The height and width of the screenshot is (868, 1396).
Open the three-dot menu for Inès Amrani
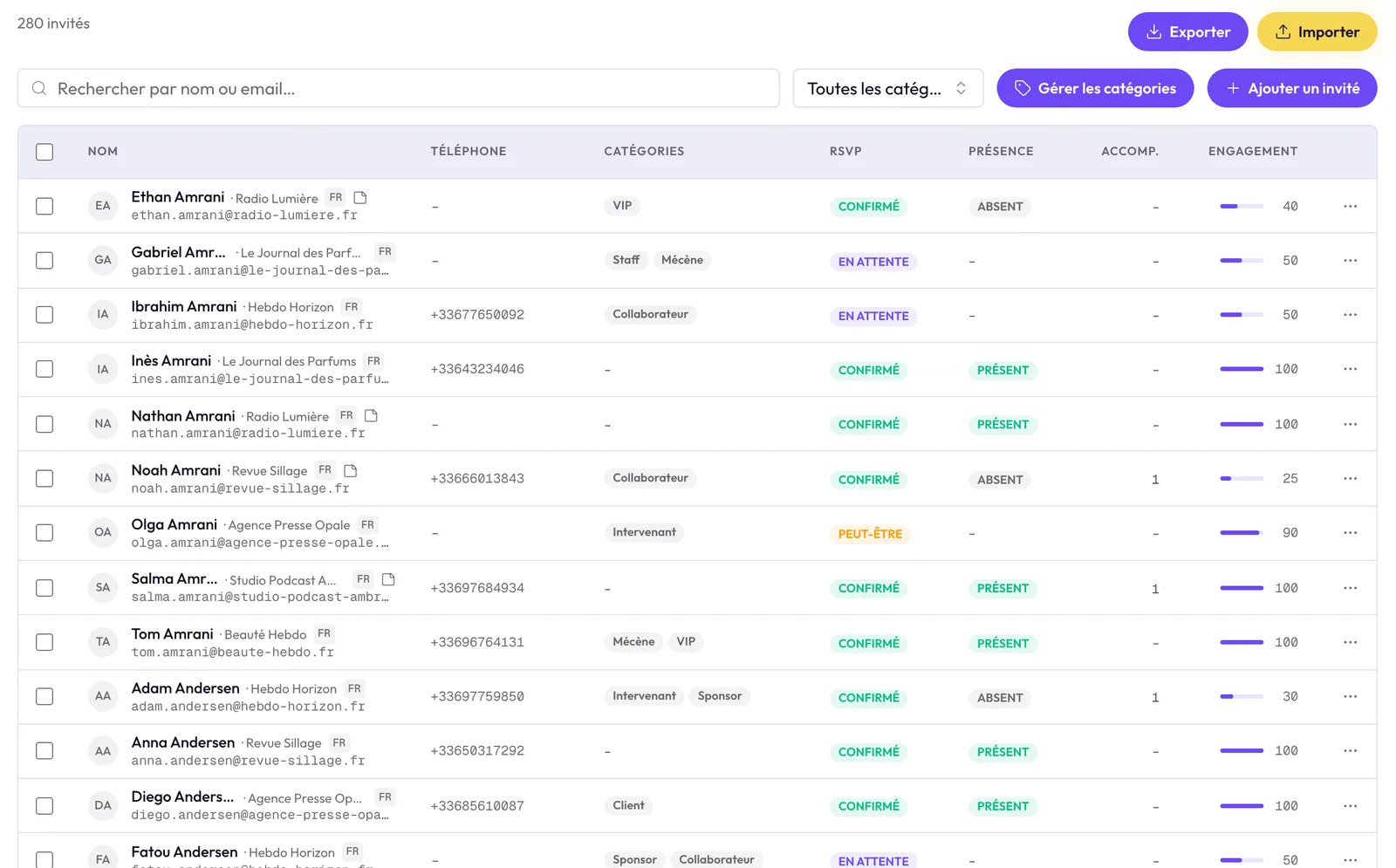click(x=1351, y=370)
